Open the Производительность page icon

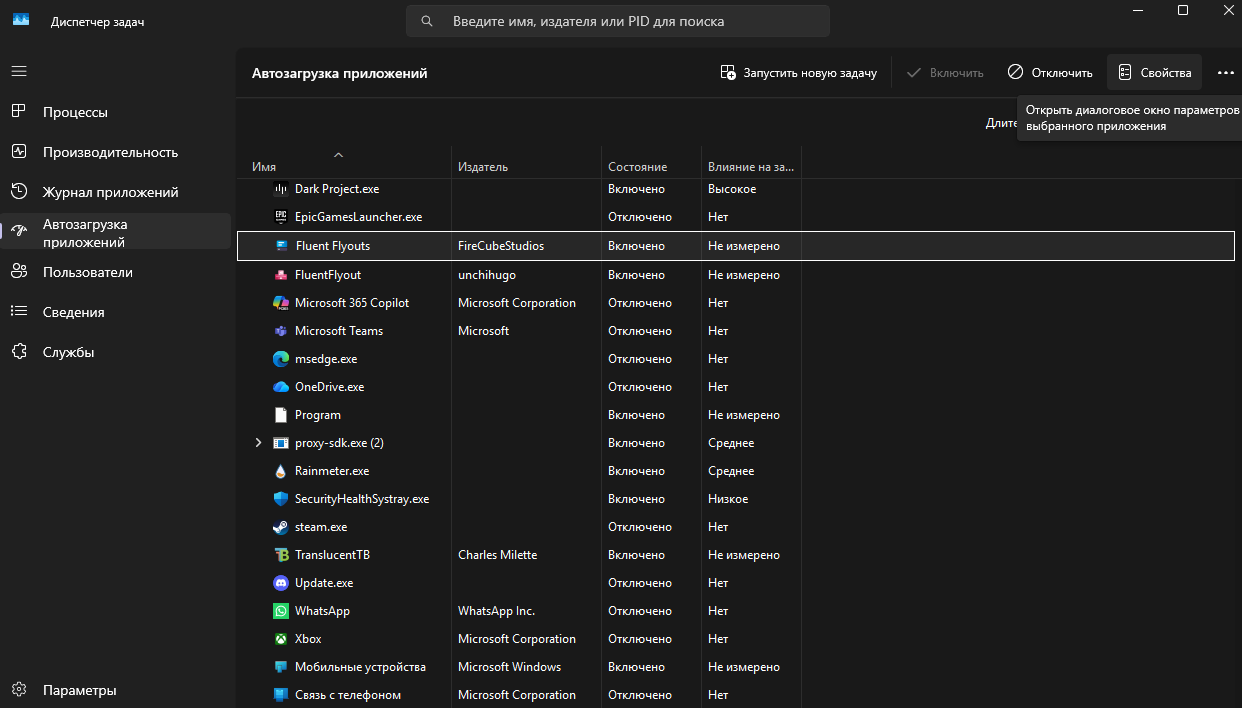click(x=19, y=152)
